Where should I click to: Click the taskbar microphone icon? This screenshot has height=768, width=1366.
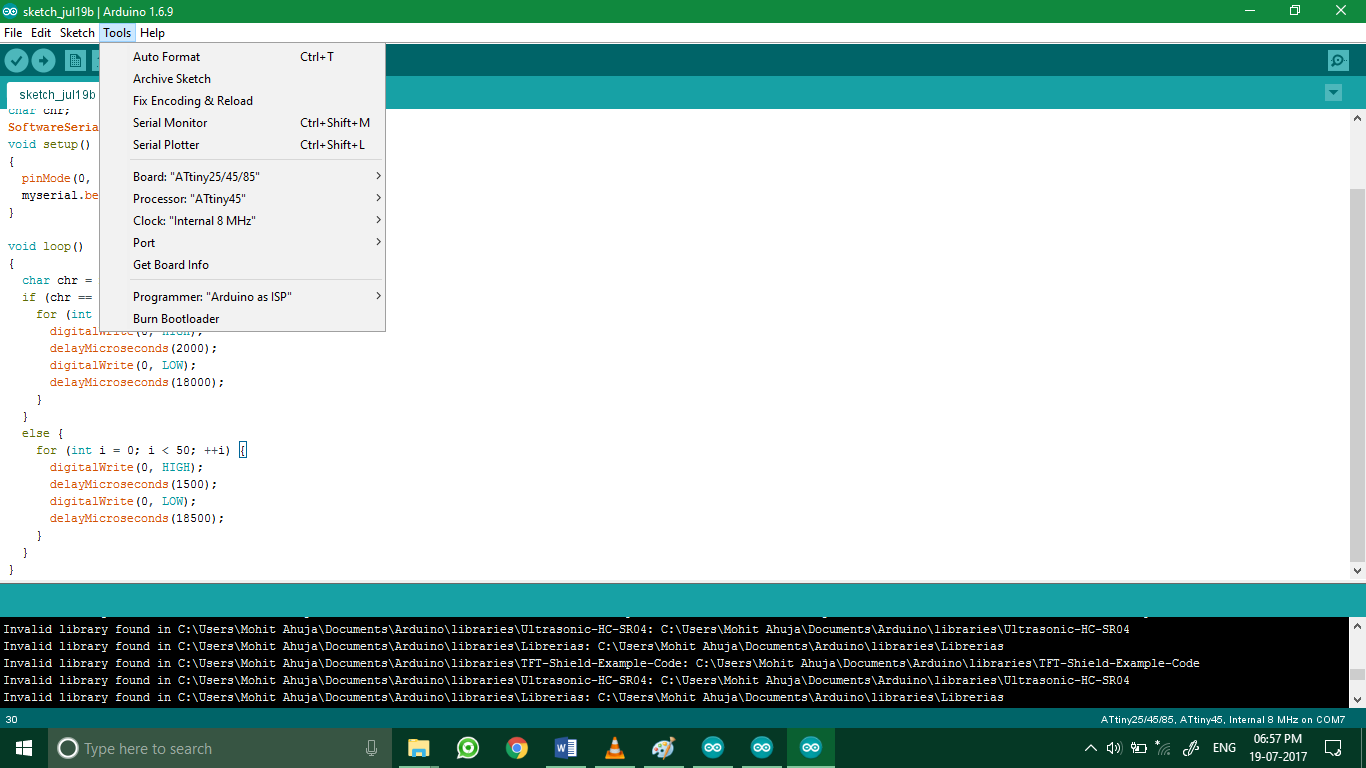tap(371, 748)
